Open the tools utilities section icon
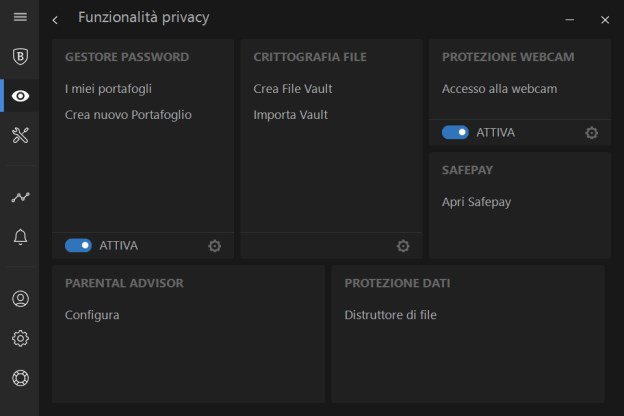This screenshot has width=624, height=416. [x=20, y=135]
